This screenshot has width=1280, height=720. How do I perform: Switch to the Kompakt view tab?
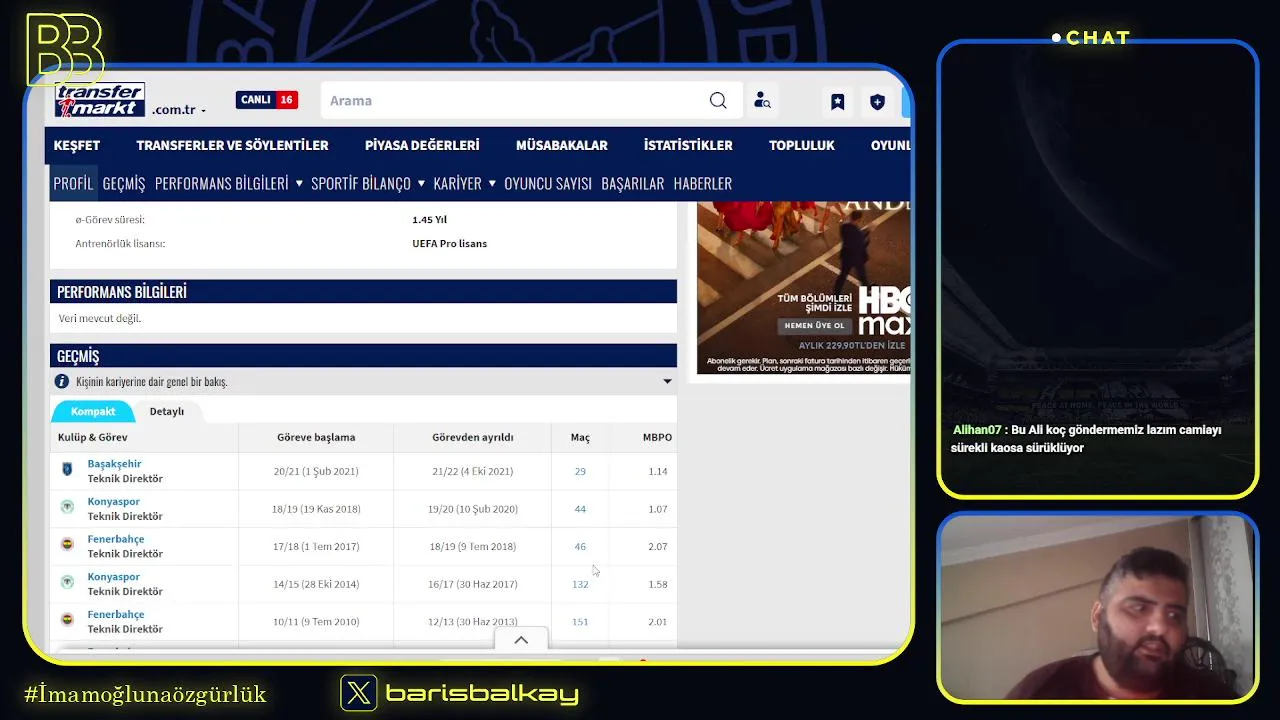click(x=93, y=411)
